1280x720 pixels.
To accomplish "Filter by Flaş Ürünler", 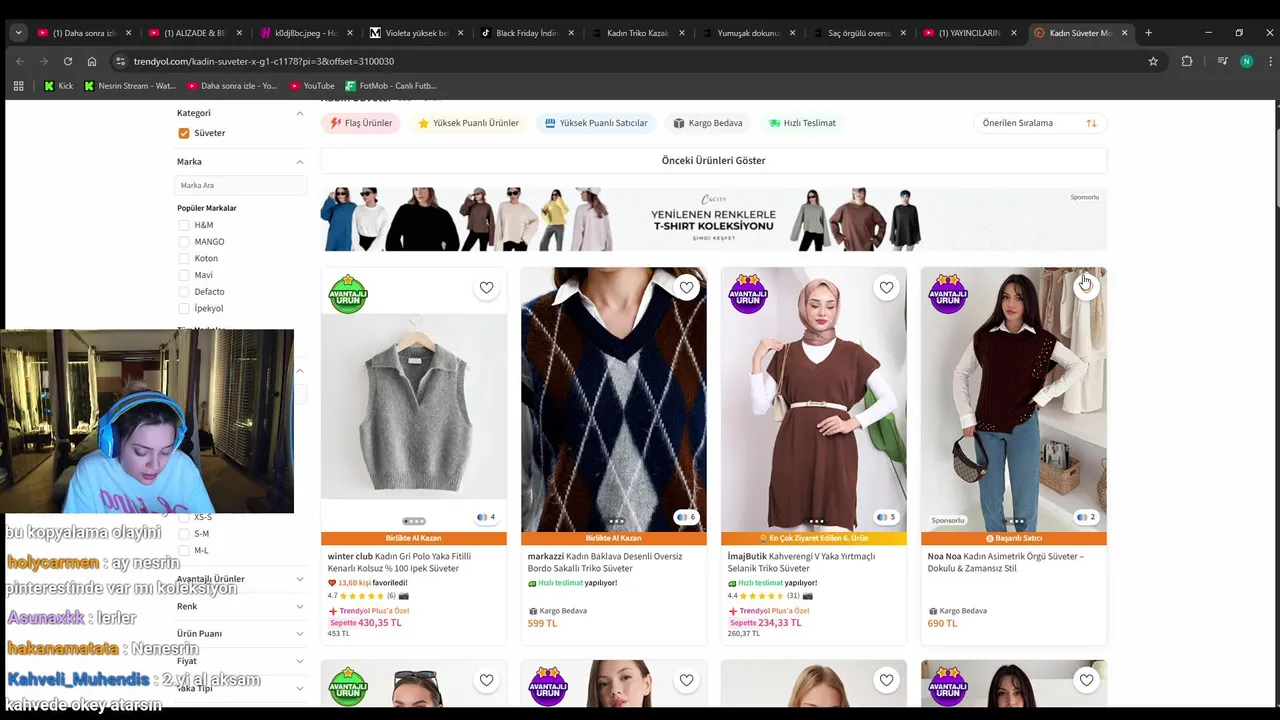I will pyautogui.click(x=362, y=123).
